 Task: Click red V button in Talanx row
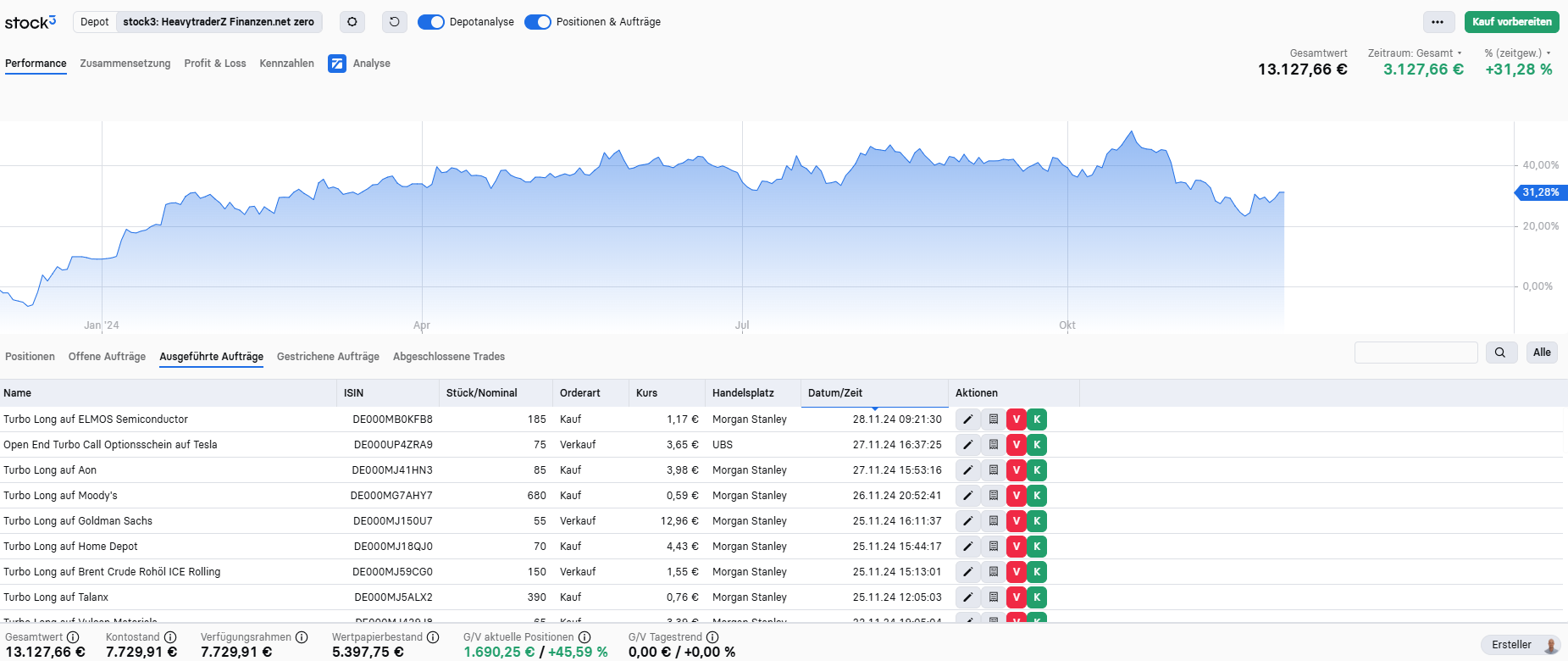[1017, 597]
